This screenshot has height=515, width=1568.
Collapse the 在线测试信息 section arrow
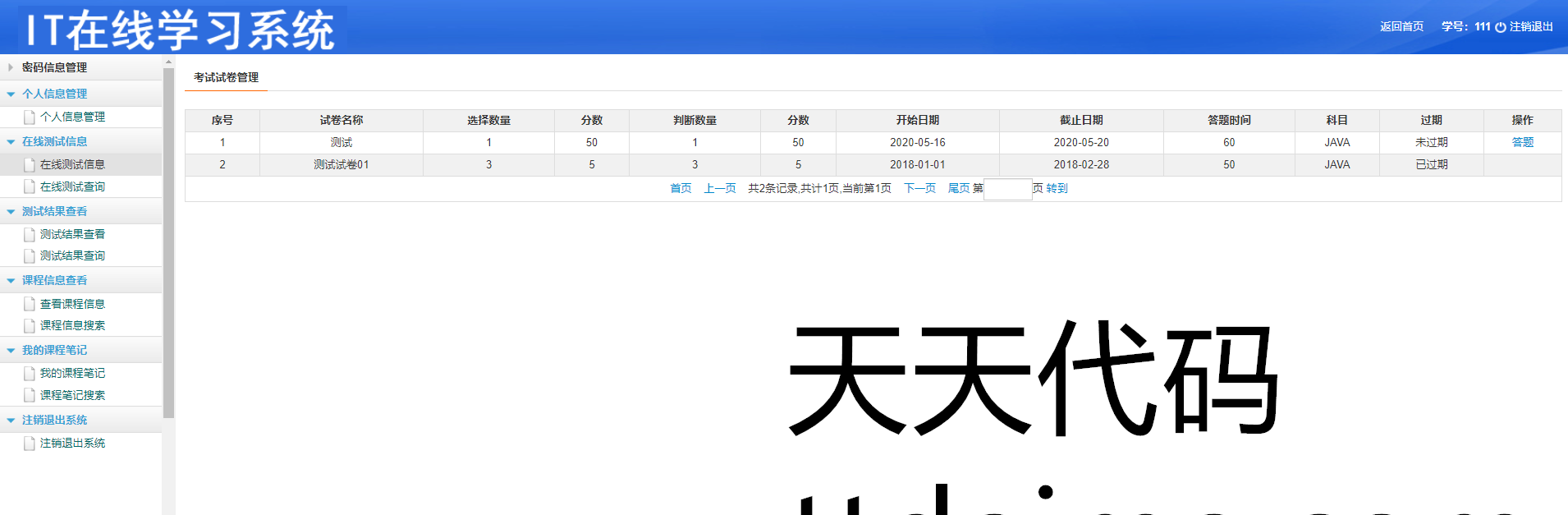(x=11, y=142)
